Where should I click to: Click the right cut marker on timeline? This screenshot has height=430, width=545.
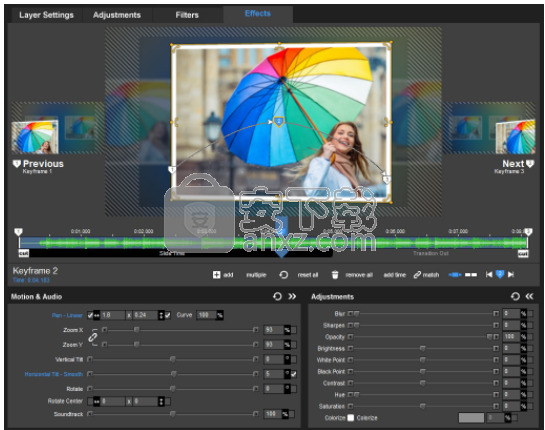tap(523, 253)
